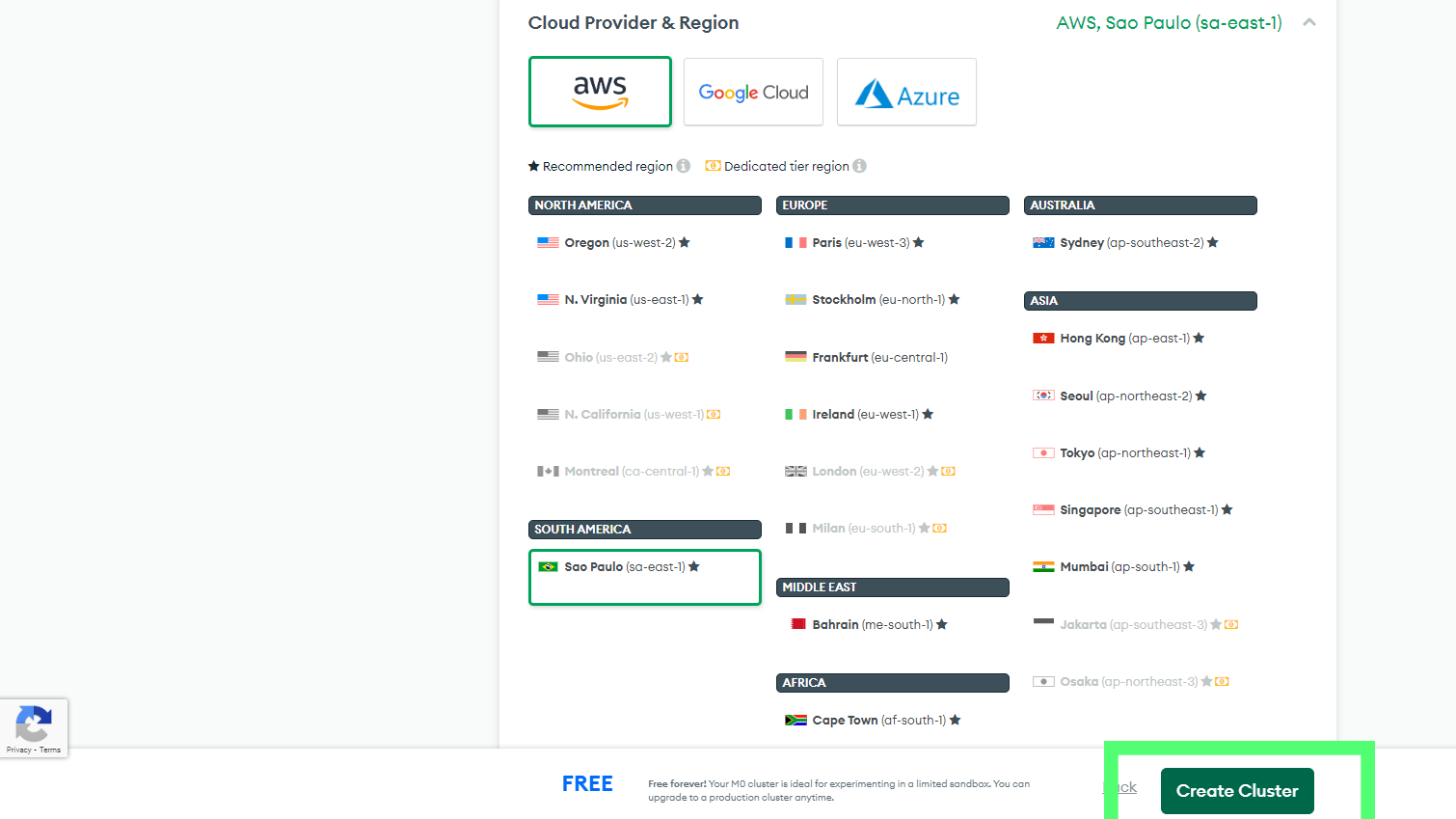Click AWS, Sao Paulo (sa-east-1) summary text
Viewport: 1456px width, 819px height.
click(1169, 23)
